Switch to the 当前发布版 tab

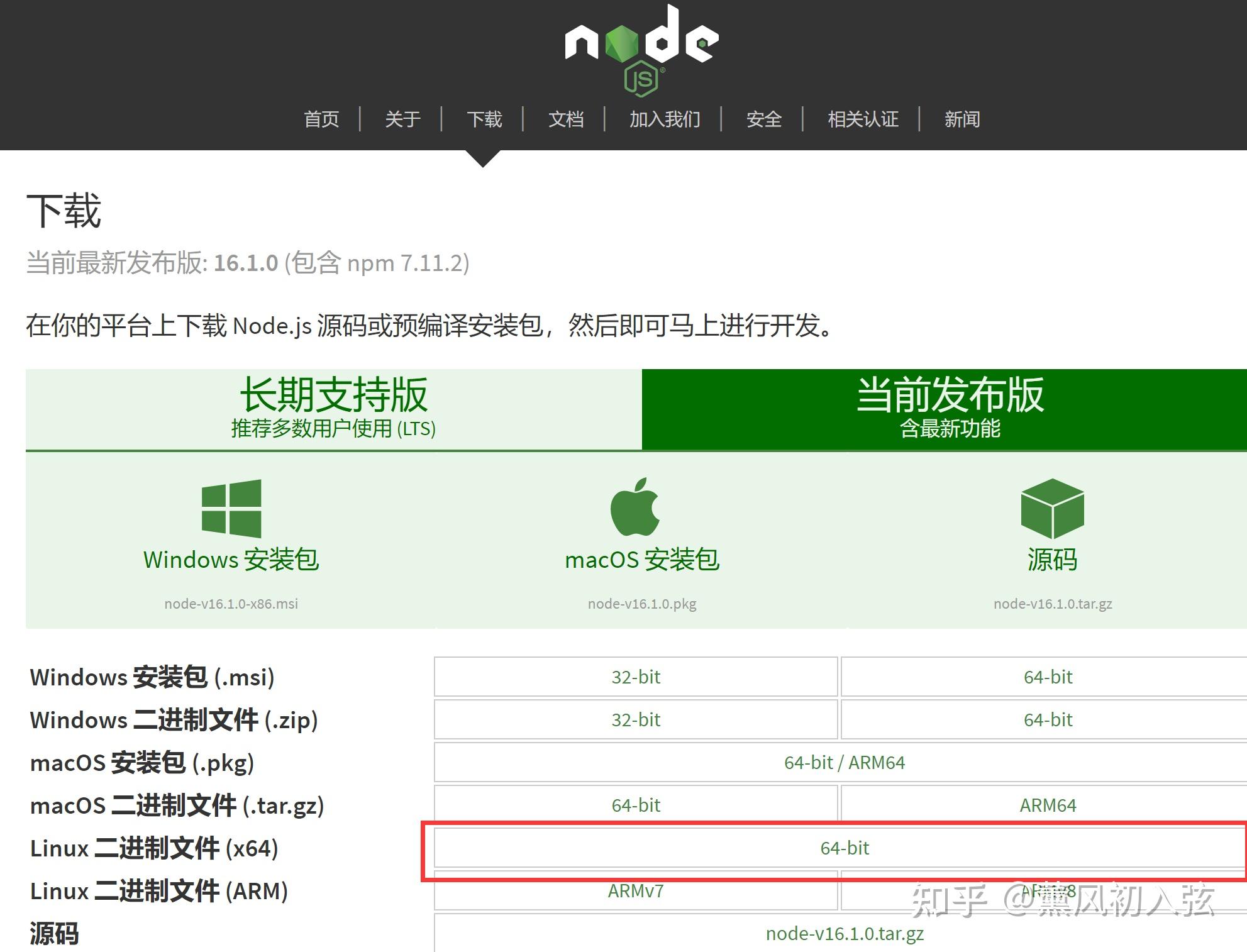coord(945,409)
